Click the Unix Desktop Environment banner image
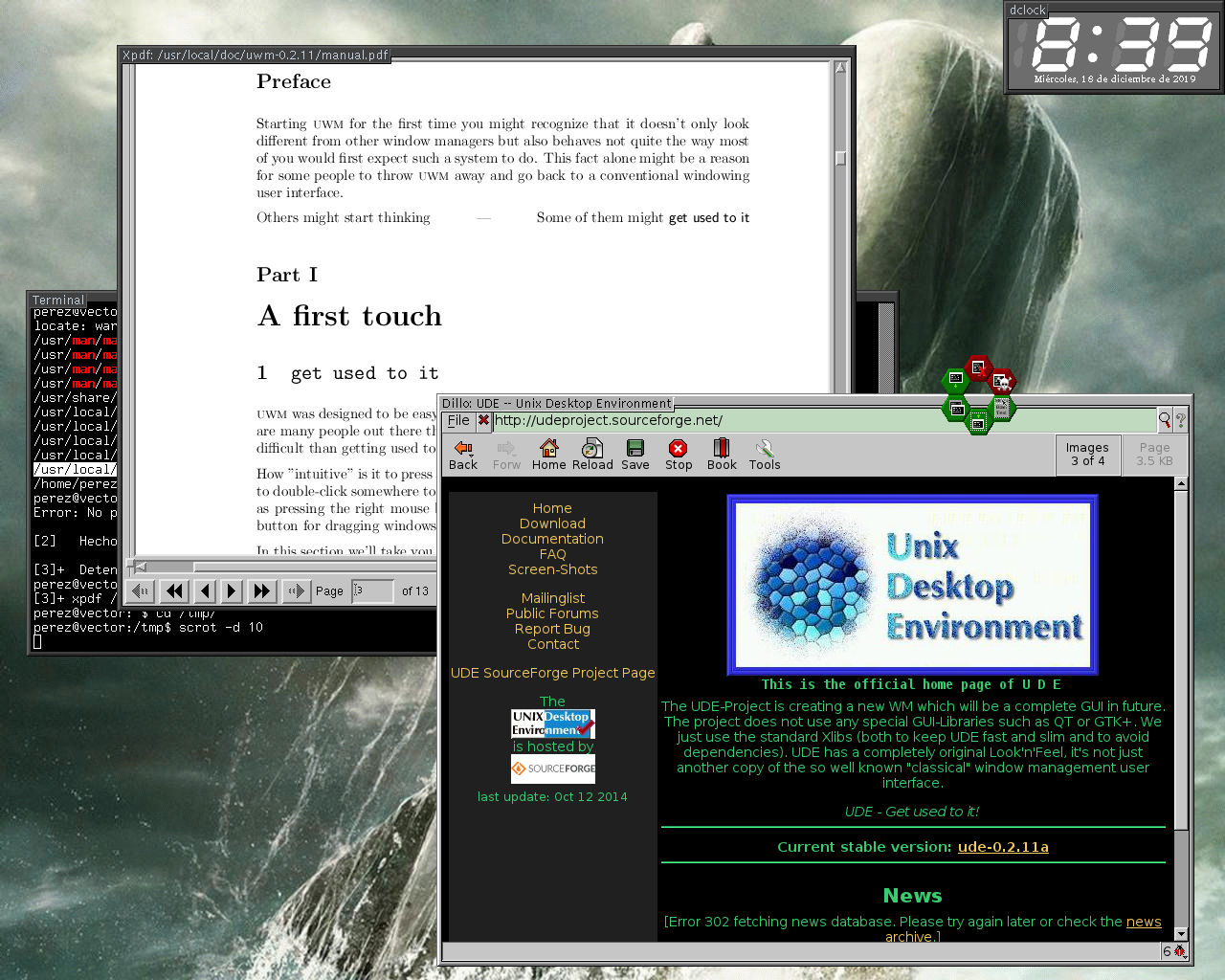The image size is (1225, 980). click(912, 584)
